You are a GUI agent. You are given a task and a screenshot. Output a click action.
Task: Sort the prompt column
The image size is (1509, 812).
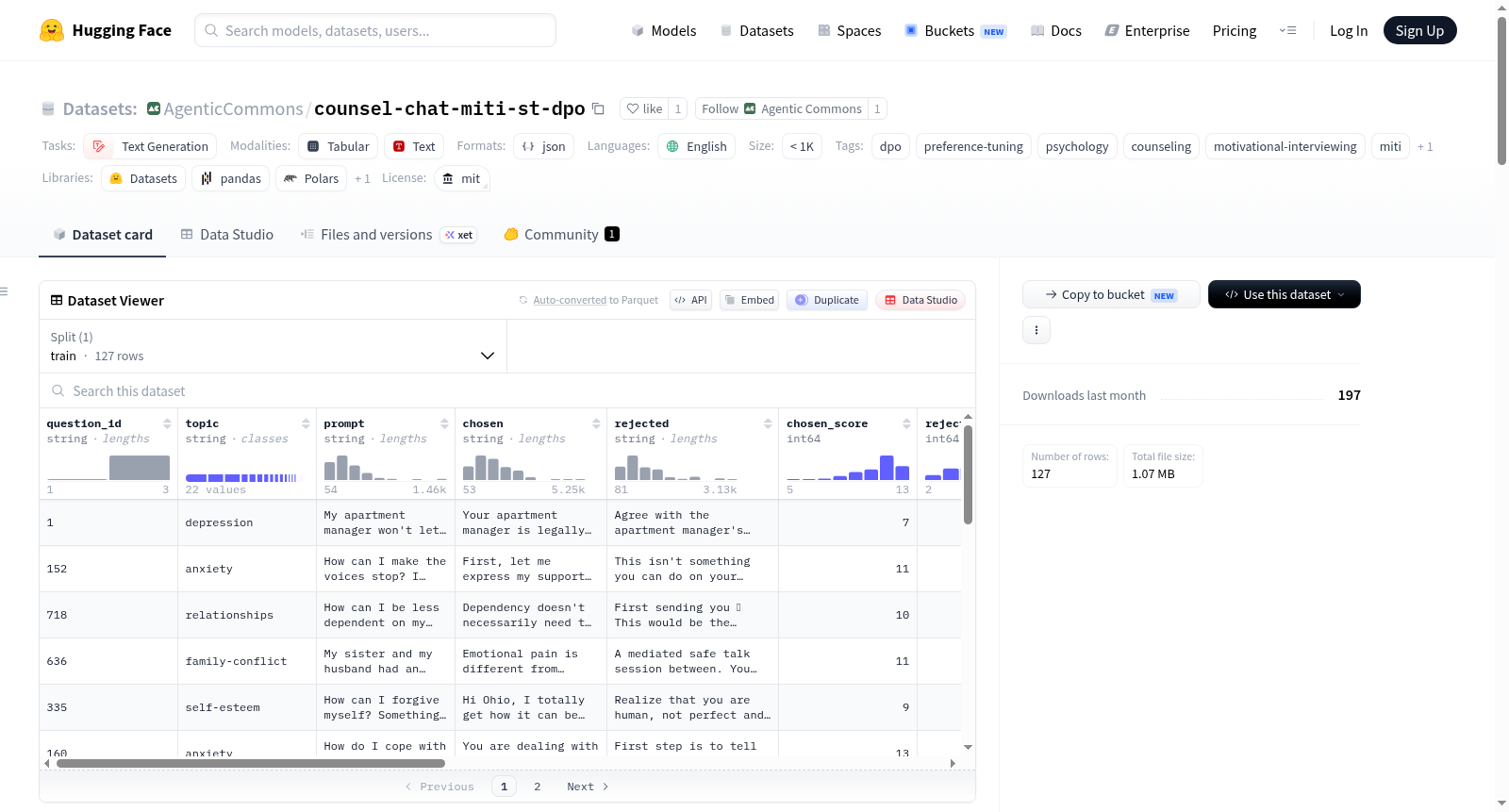444,423
